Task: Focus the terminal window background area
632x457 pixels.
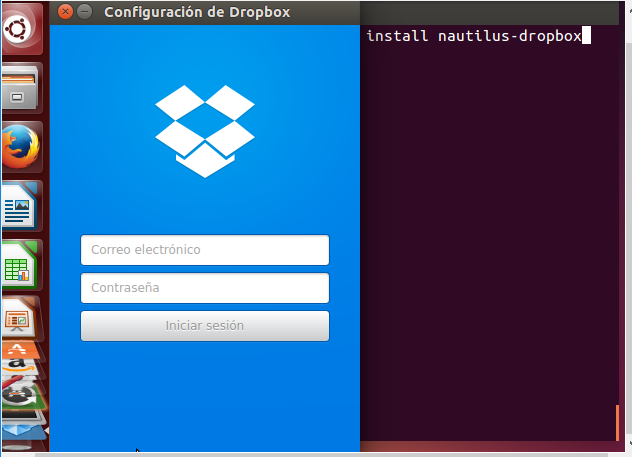Action: [x=490, y=250]
